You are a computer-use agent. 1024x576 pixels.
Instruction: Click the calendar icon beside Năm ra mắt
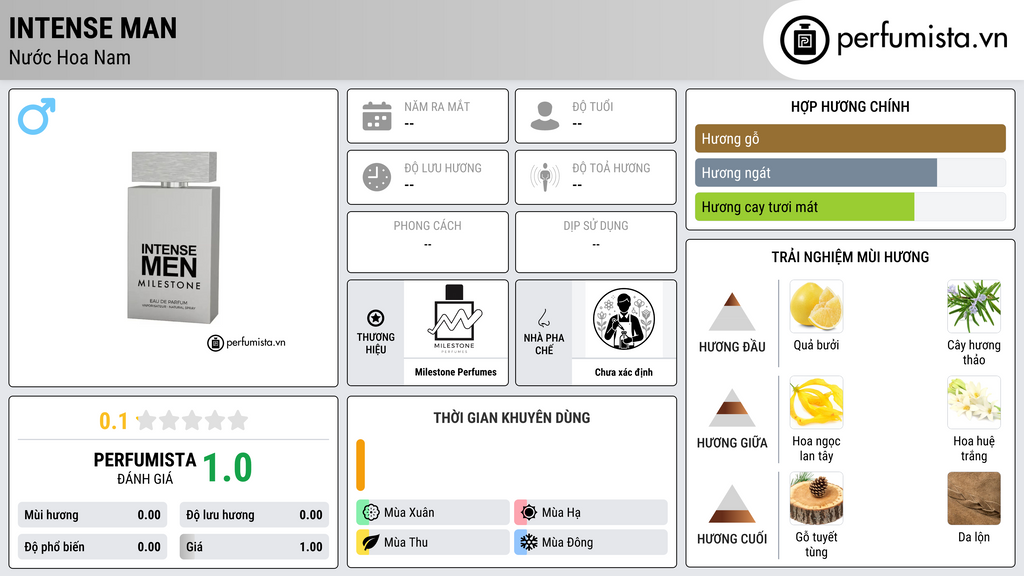(x=377, y=116)
